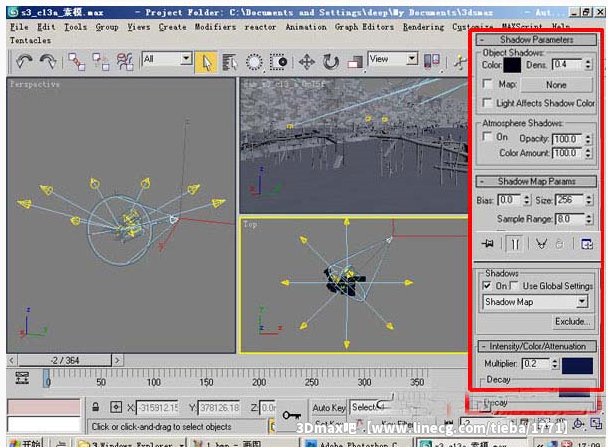Screen dimensions: 608x447
Task: Toggle the Selection Lock padlock icon
Action: [95, 407]
